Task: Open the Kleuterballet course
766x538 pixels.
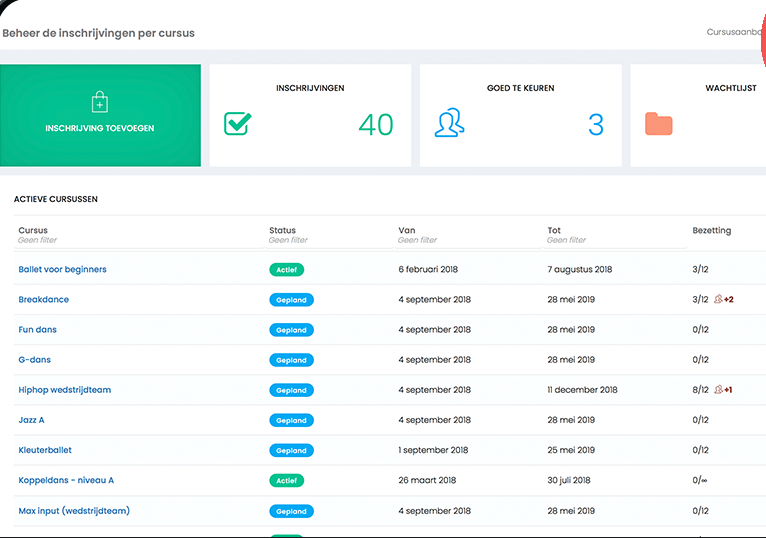Action: coord(45,450)
